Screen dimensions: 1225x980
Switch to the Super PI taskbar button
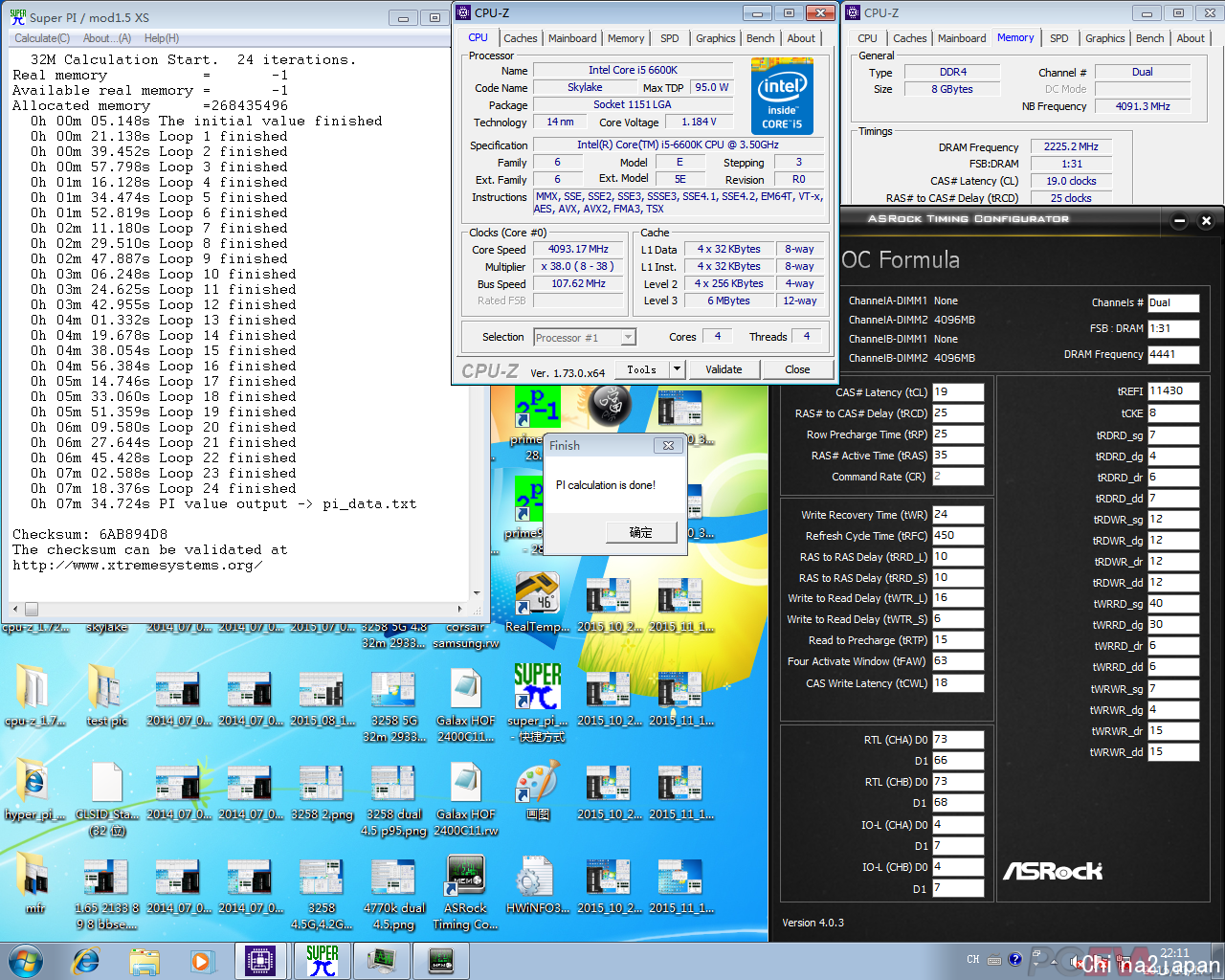323,960
